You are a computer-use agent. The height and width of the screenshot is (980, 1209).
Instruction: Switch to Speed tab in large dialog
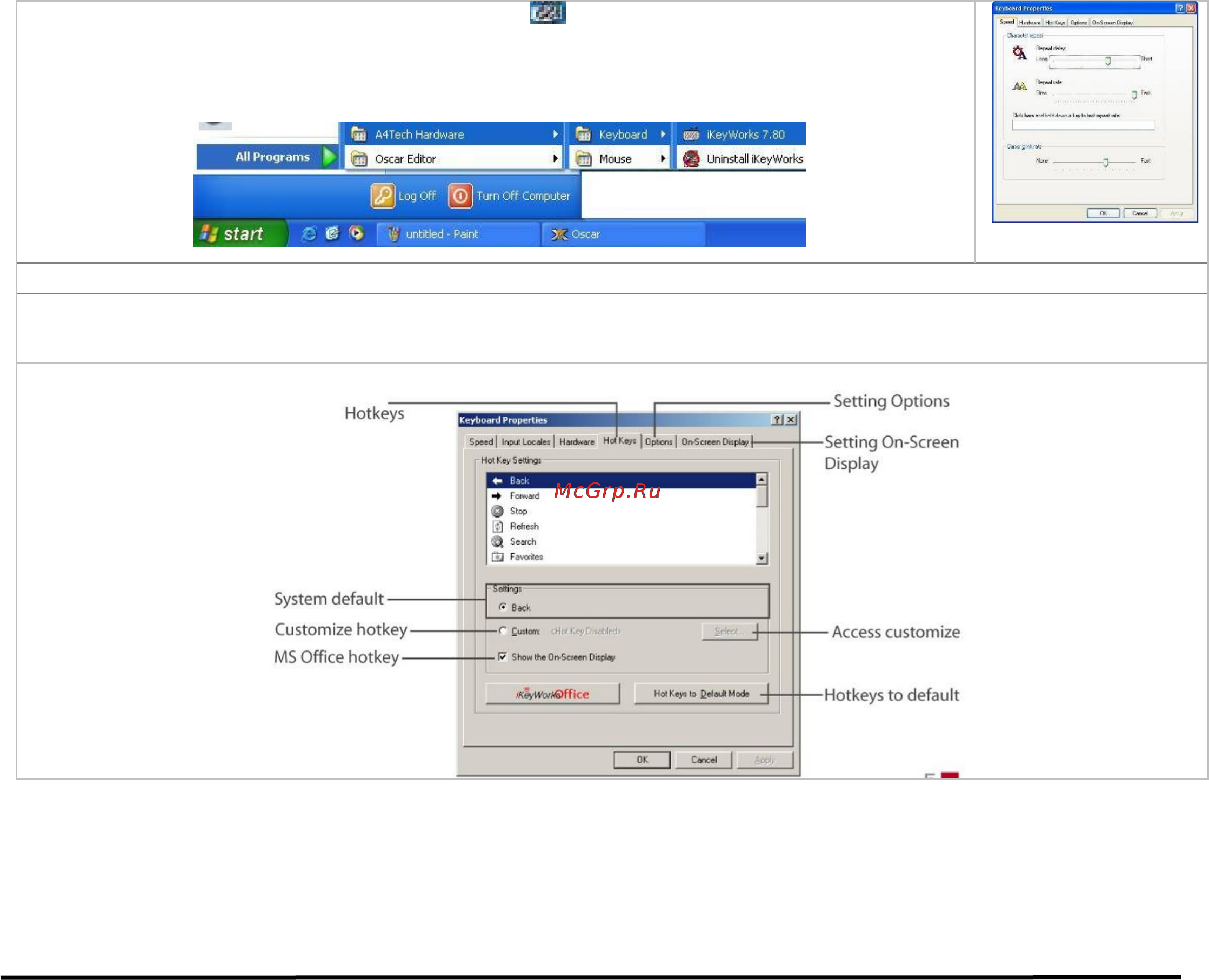tap(480, 441)
